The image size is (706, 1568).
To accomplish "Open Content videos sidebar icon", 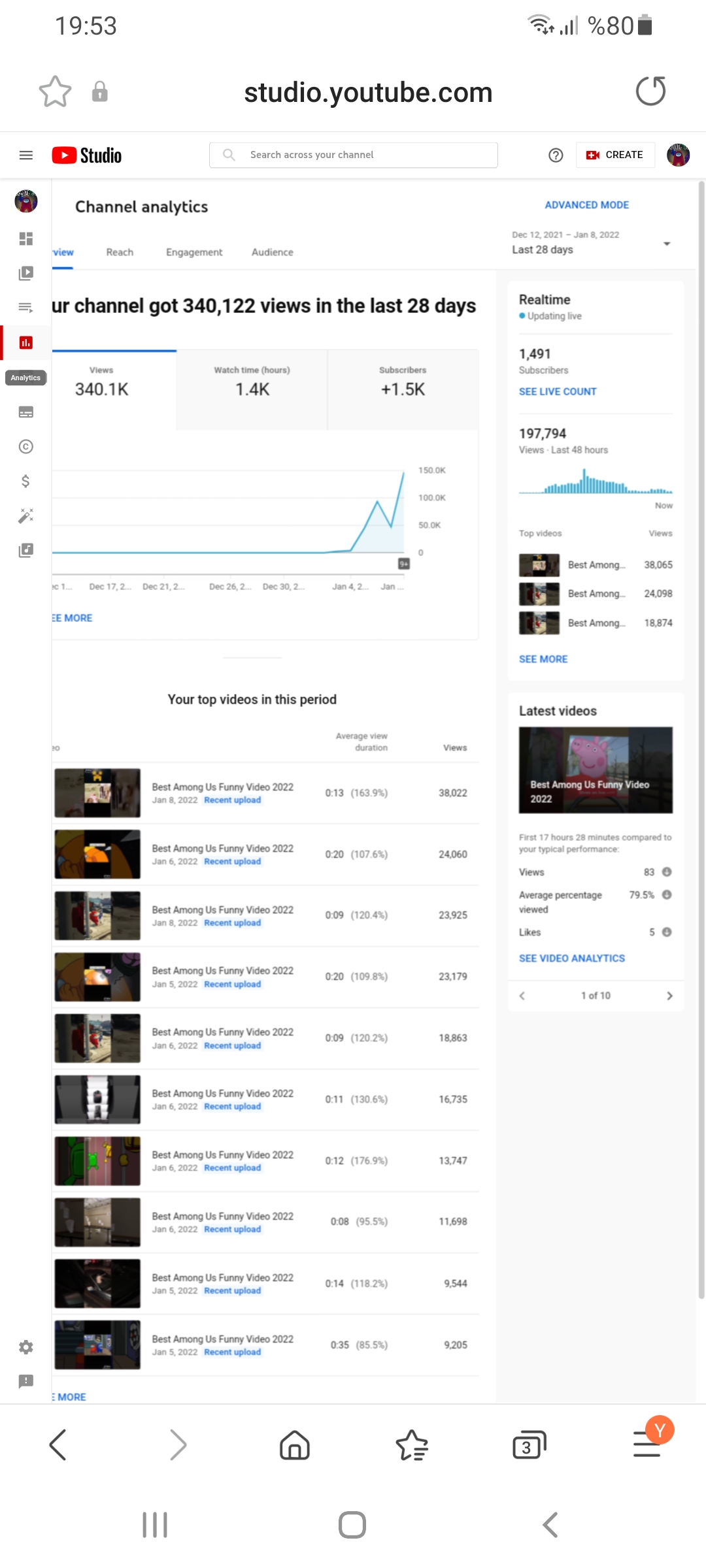I will [x=26, y=273].
